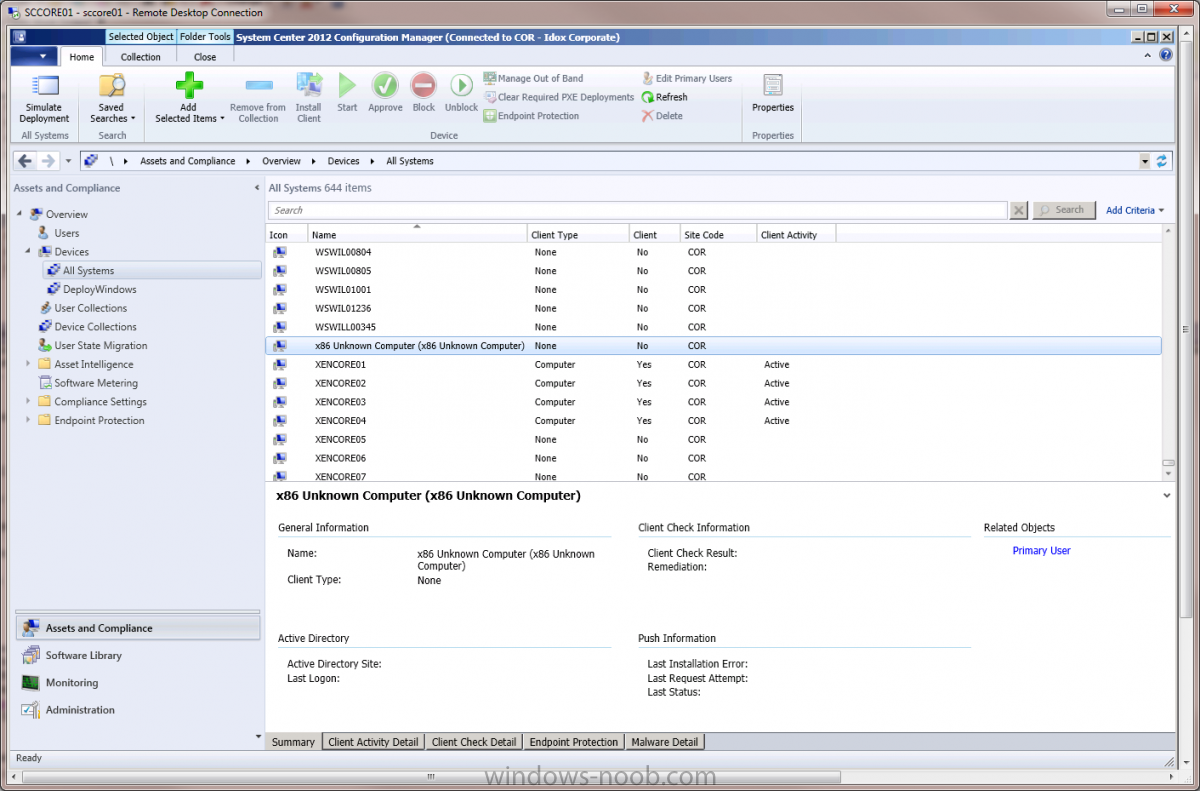
Task: Click the Properties ribbon icon
Action: pyautogui.click(x=773, y=85)
